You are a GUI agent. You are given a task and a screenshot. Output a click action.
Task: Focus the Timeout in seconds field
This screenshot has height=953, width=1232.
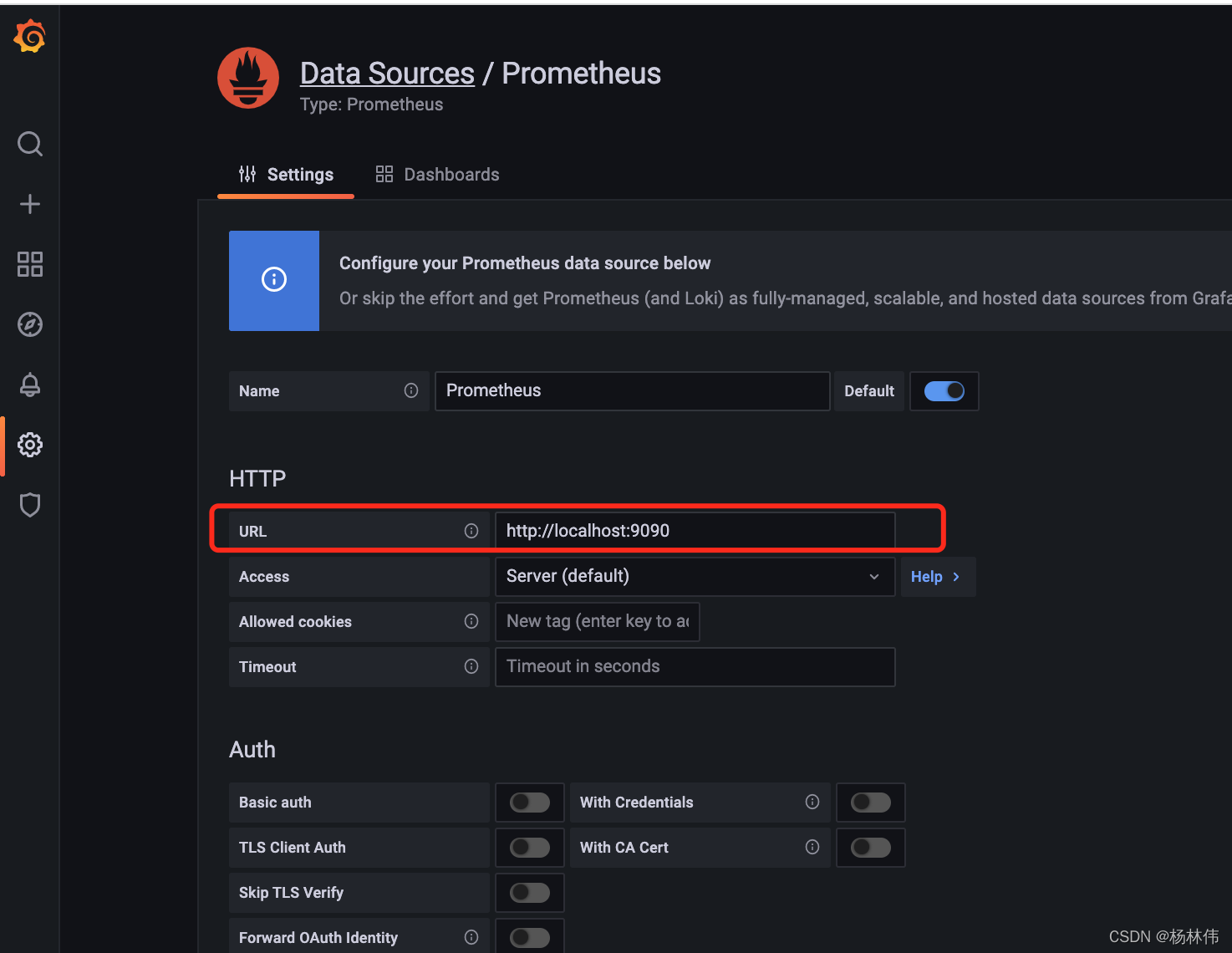click(x=694, y=667)
